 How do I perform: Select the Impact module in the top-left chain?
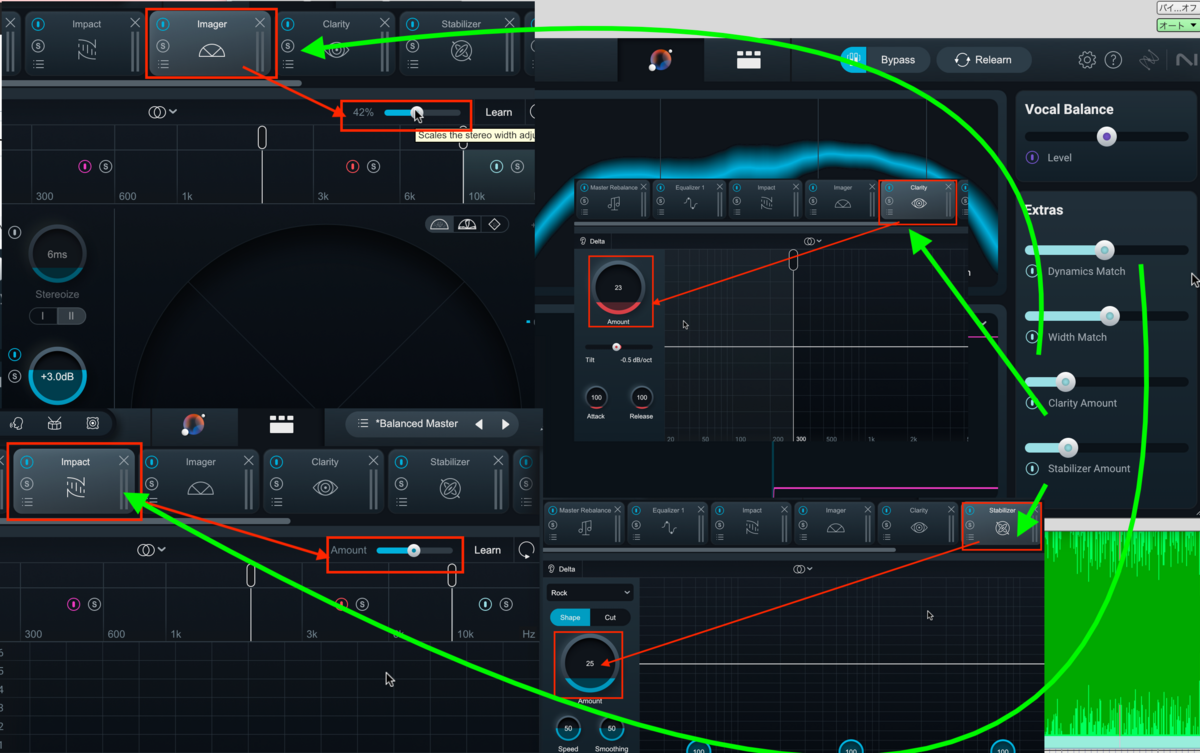(86, 44)
